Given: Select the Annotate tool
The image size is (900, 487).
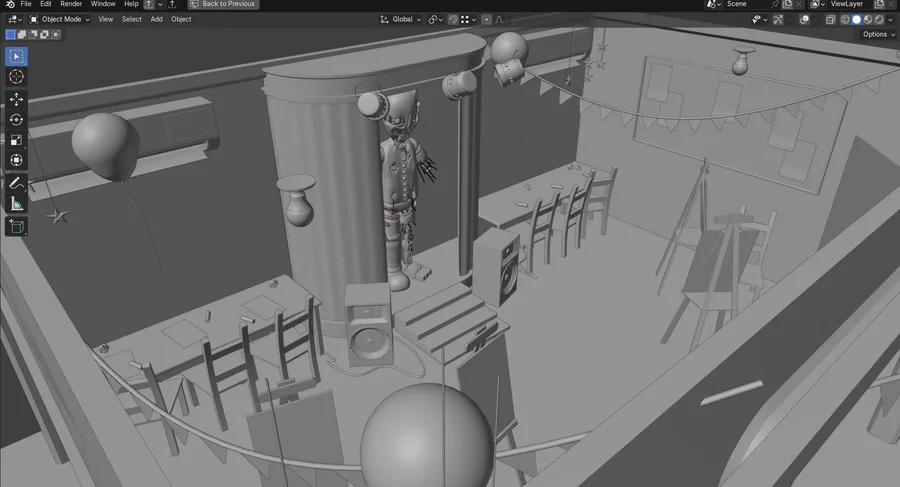Looking at the screenshot, I should point(16,183).
